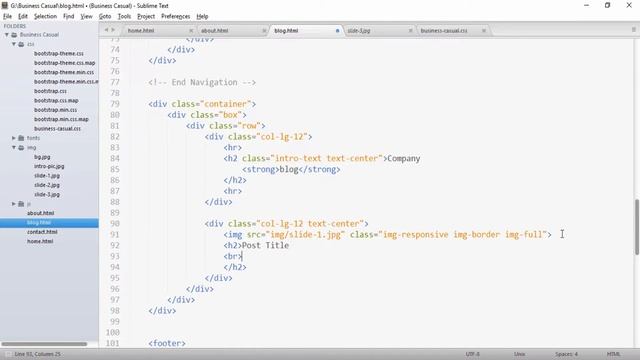Open bootstrap-theme.css in sidebar
640x360 pixels.
(x=59, y=53)
